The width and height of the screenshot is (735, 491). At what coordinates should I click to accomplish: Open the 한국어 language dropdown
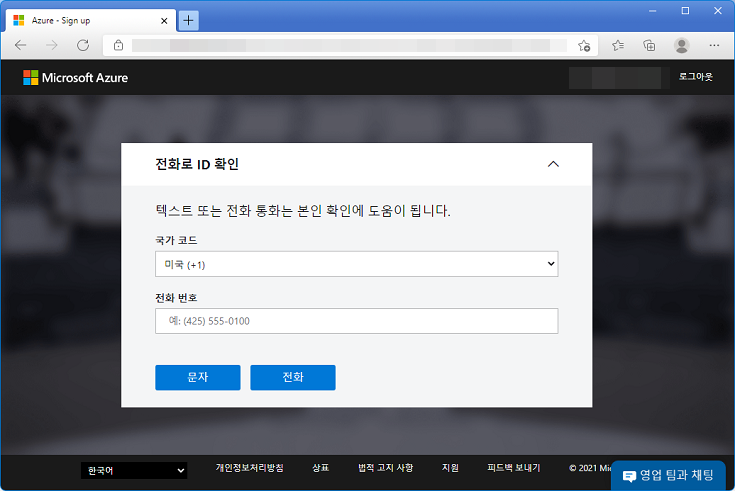click(134, 470)
